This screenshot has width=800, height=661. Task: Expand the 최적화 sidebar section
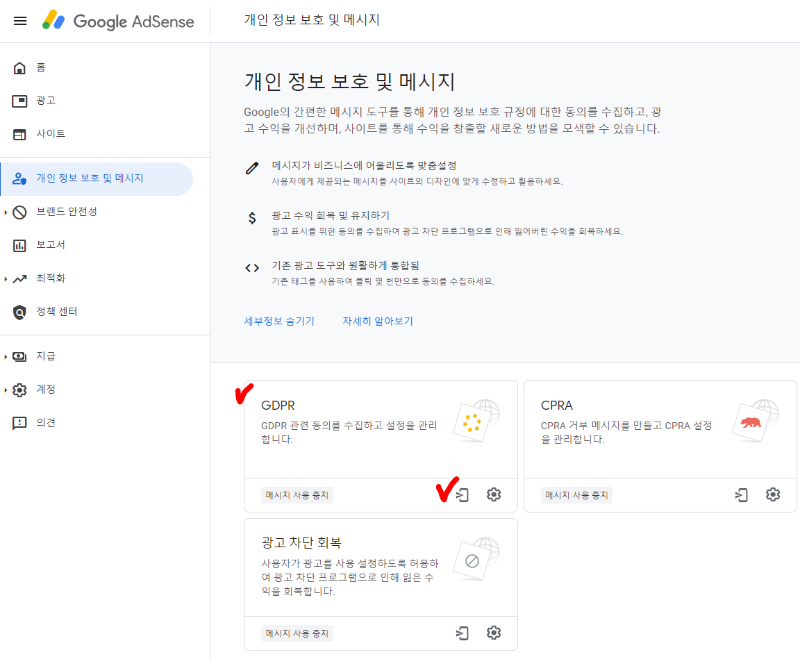[60, 278]
